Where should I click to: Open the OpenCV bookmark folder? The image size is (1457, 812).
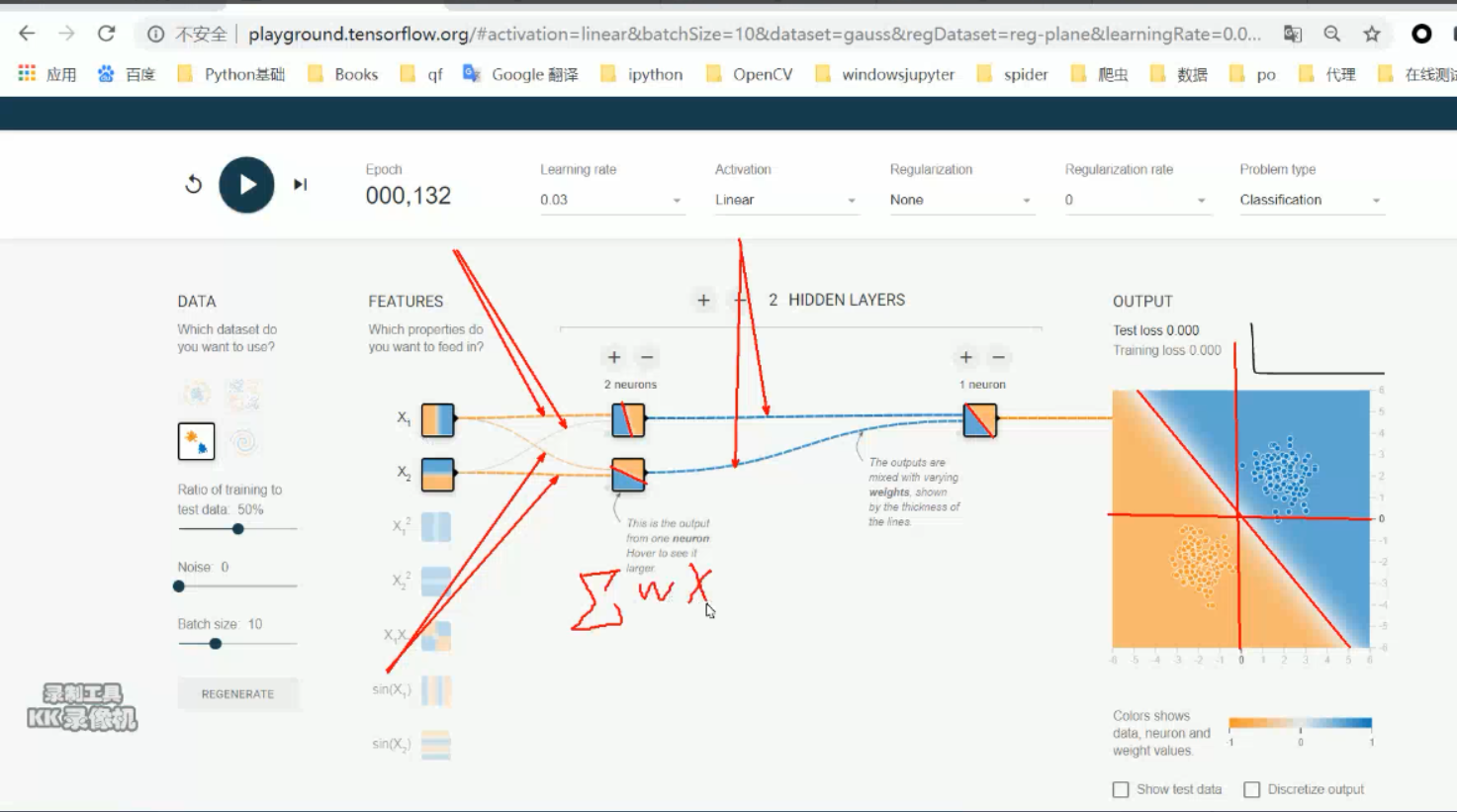[x=750, y=74]
